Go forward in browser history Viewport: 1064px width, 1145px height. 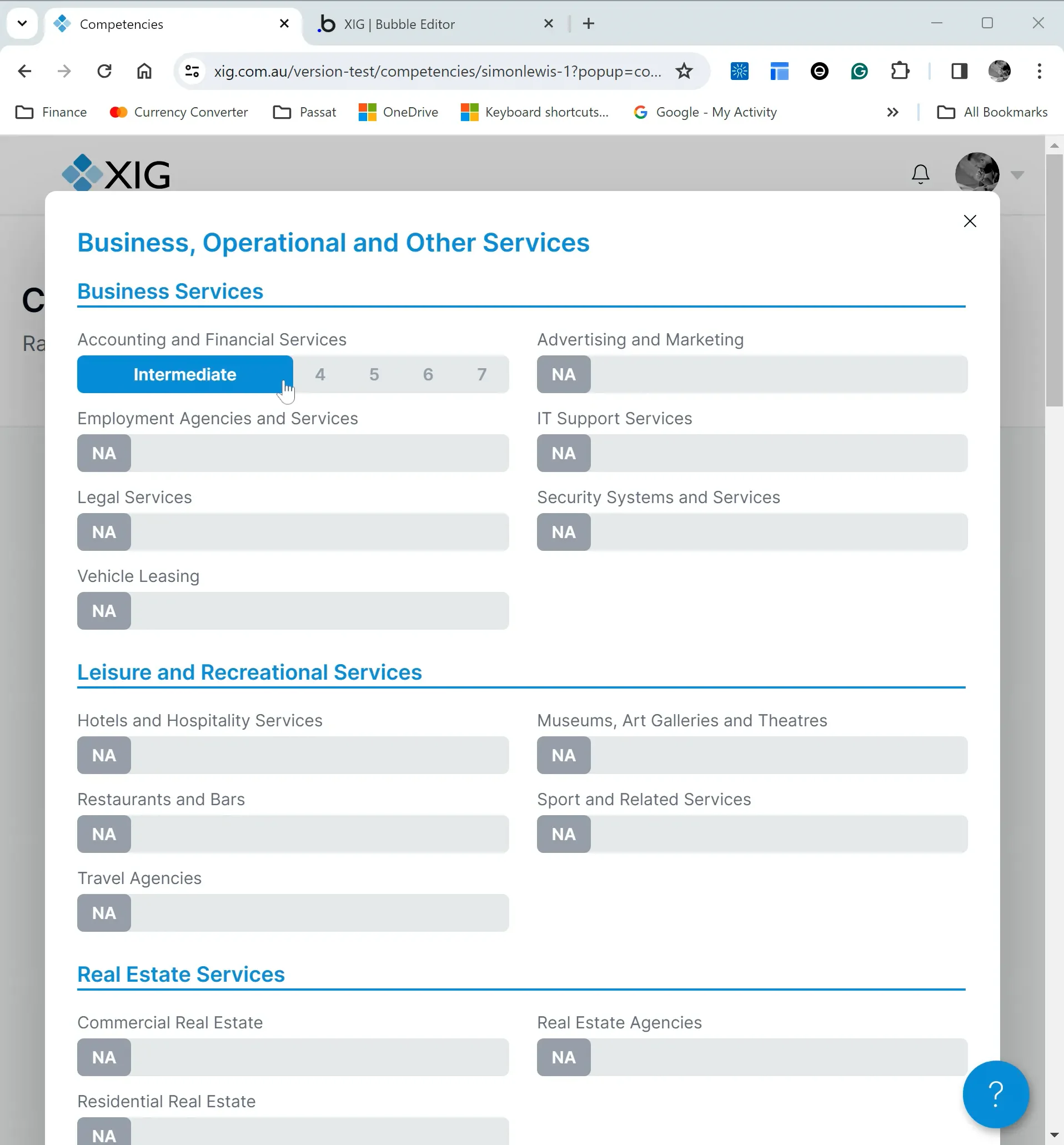coord(64,71)
